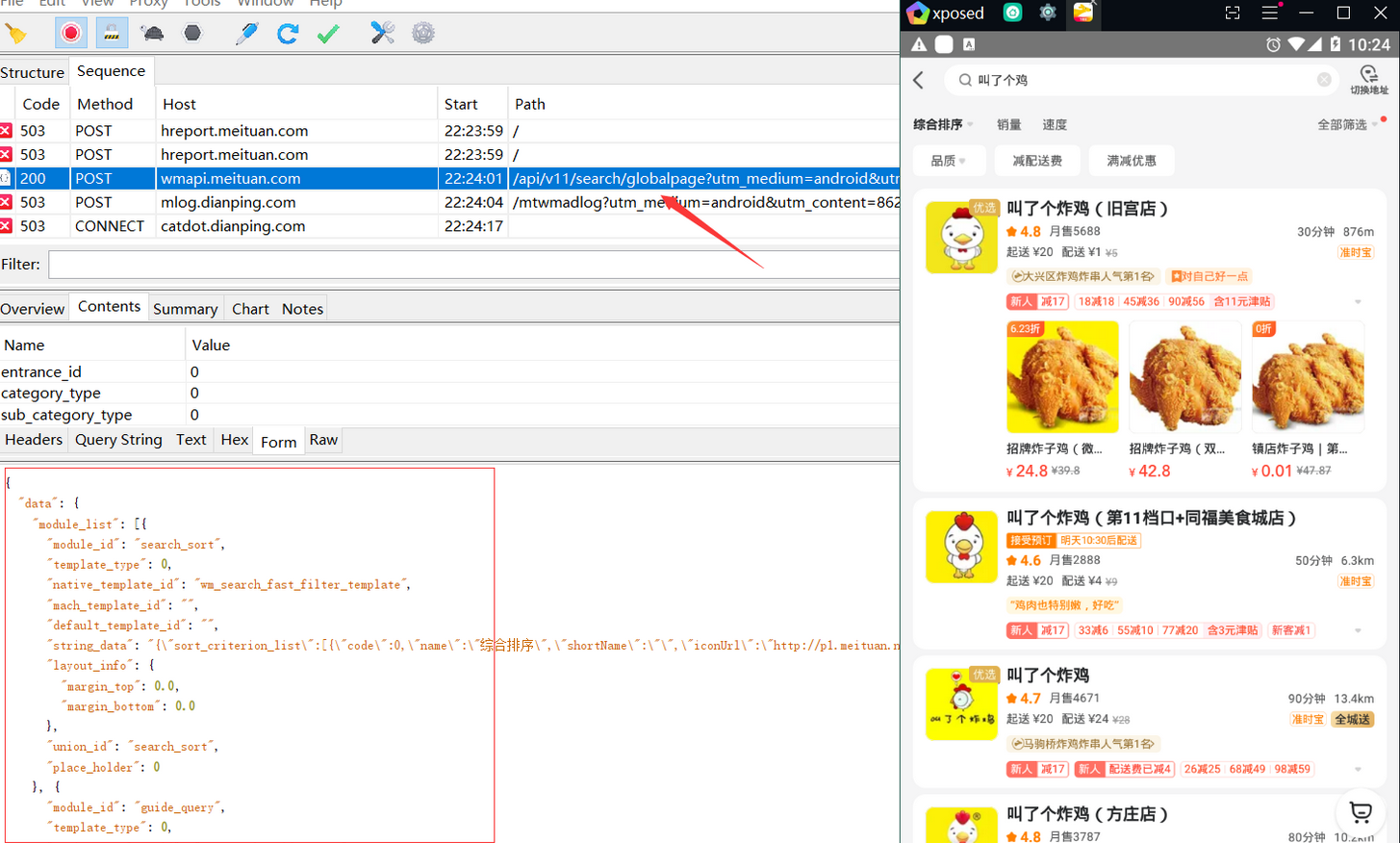Image resolution: width=1400 pixels, height=843 pixels.
Task: Expand discounts for 第11档口+同福美食城店 store
Action: pos(1358,631)
